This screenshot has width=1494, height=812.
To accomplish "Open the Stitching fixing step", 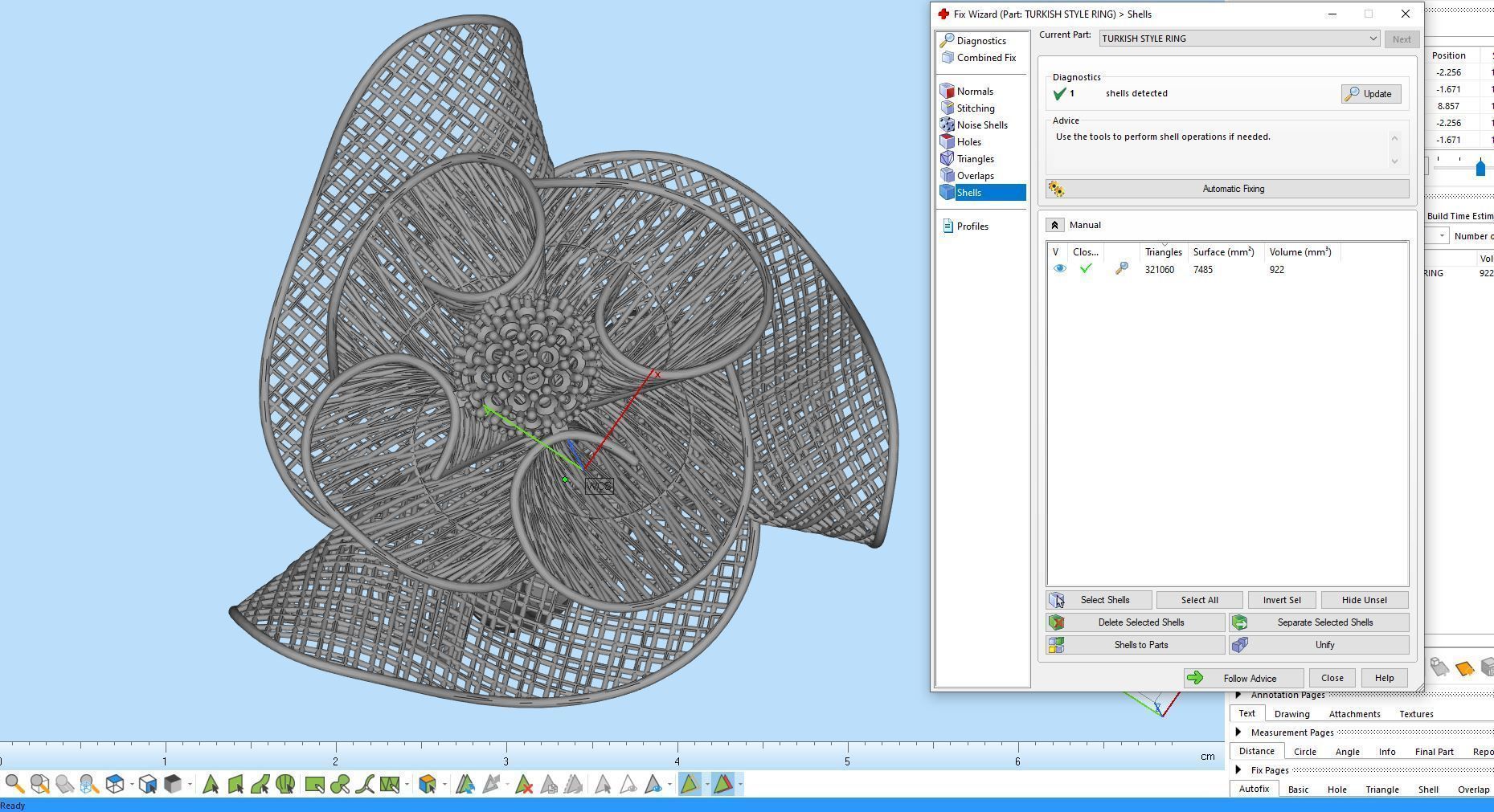I will (x=975, y=108).
